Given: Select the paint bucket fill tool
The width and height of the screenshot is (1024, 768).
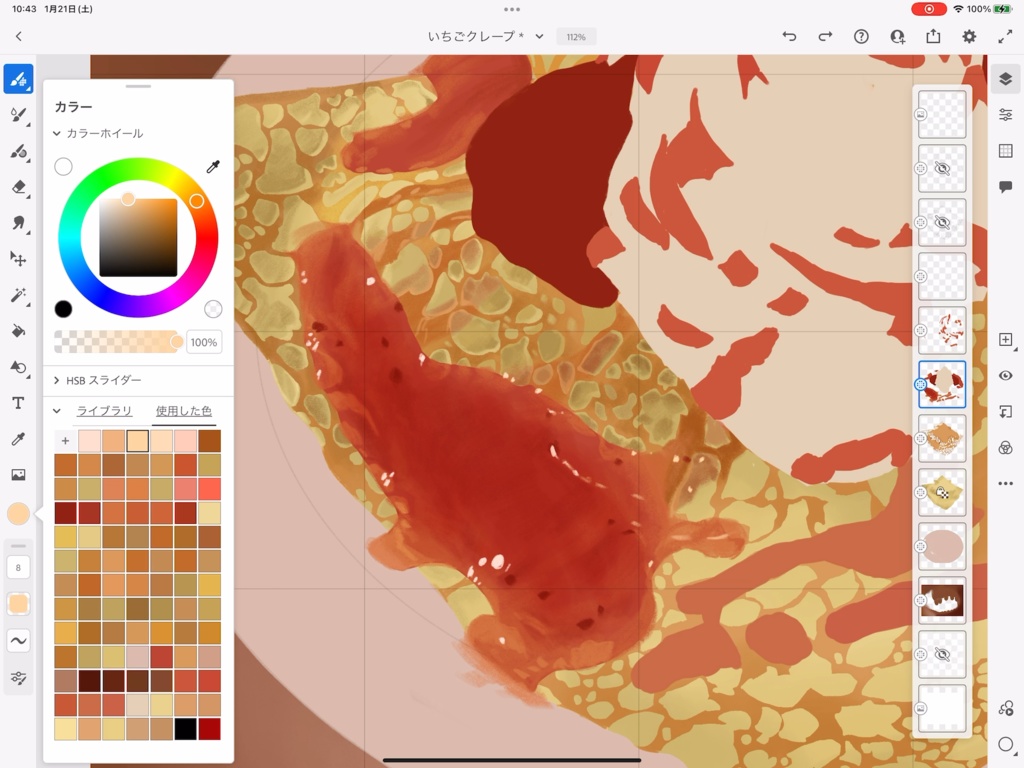Looking at the screenshot, I should [x=18, y=331].
